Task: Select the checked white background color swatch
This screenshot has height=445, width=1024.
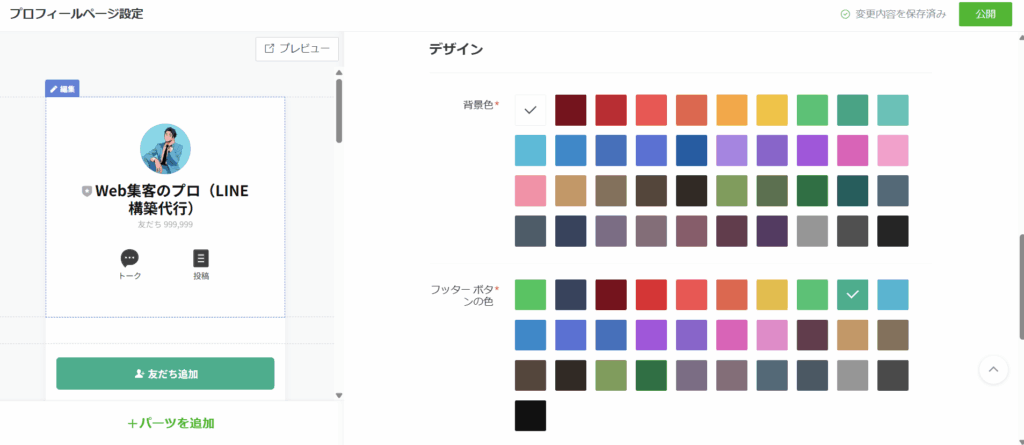Action: click(530, 110)
